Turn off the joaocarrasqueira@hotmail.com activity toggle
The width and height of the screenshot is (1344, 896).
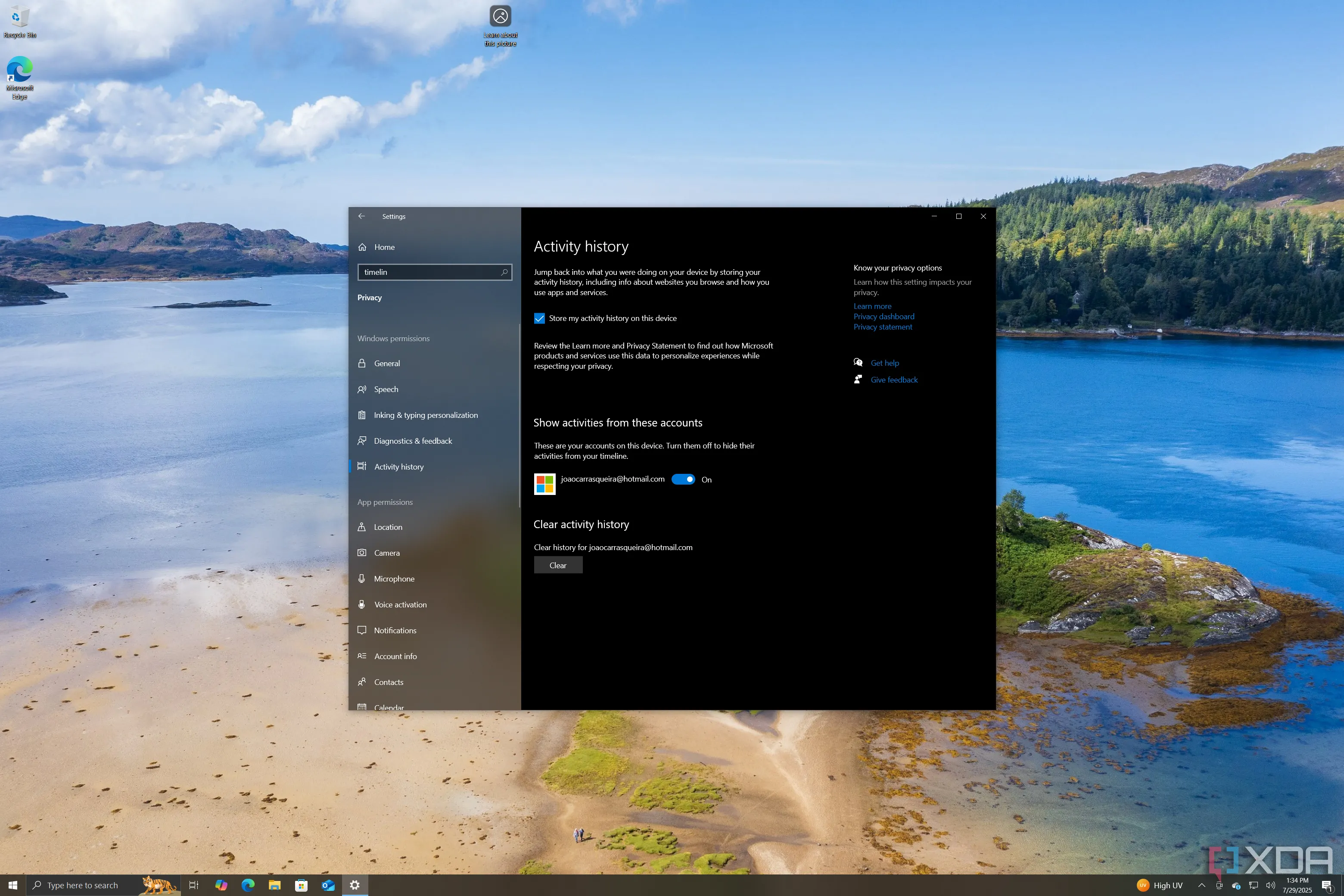[683, 479]
